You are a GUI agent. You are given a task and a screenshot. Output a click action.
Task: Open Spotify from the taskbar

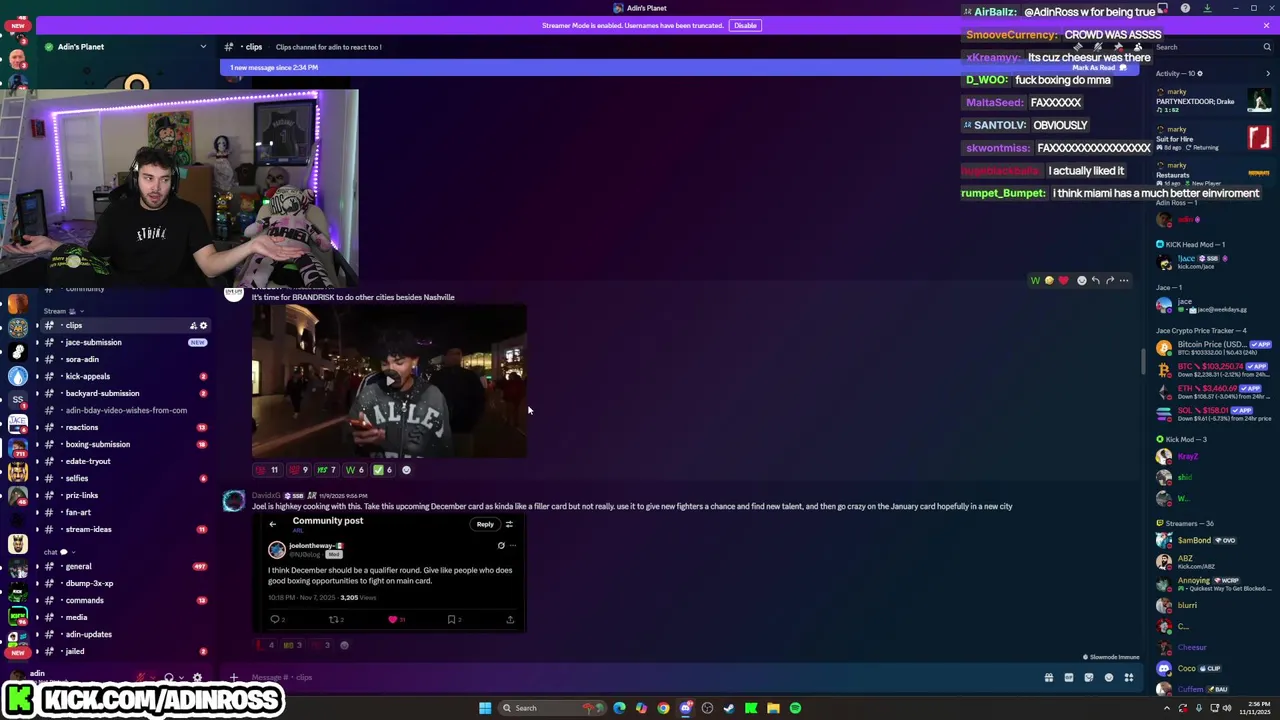[795, 708]
